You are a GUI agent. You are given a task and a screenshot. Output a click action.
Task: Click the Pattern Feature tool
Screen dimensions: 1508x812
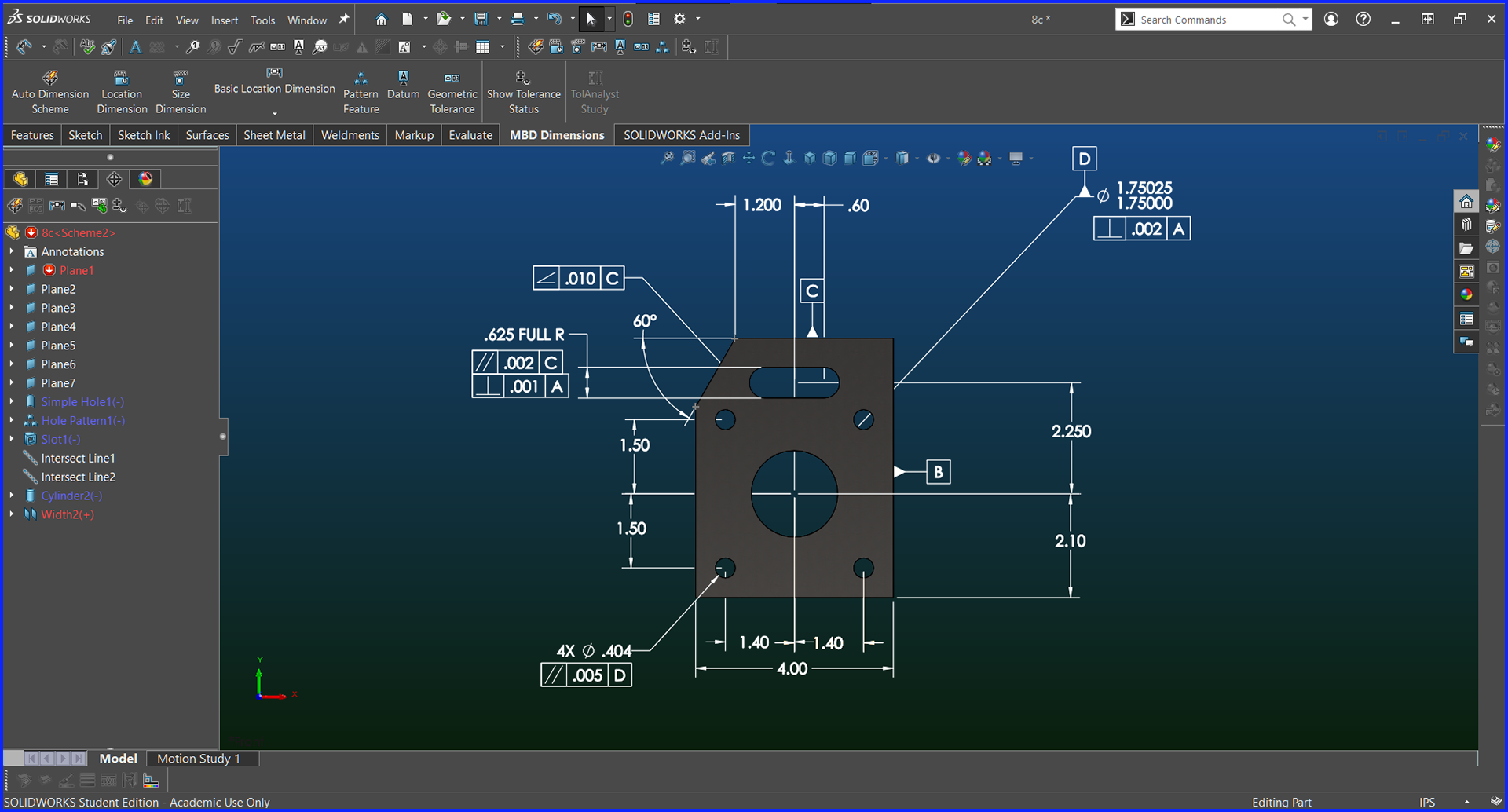pyautogui.click(x=361, y=92)
